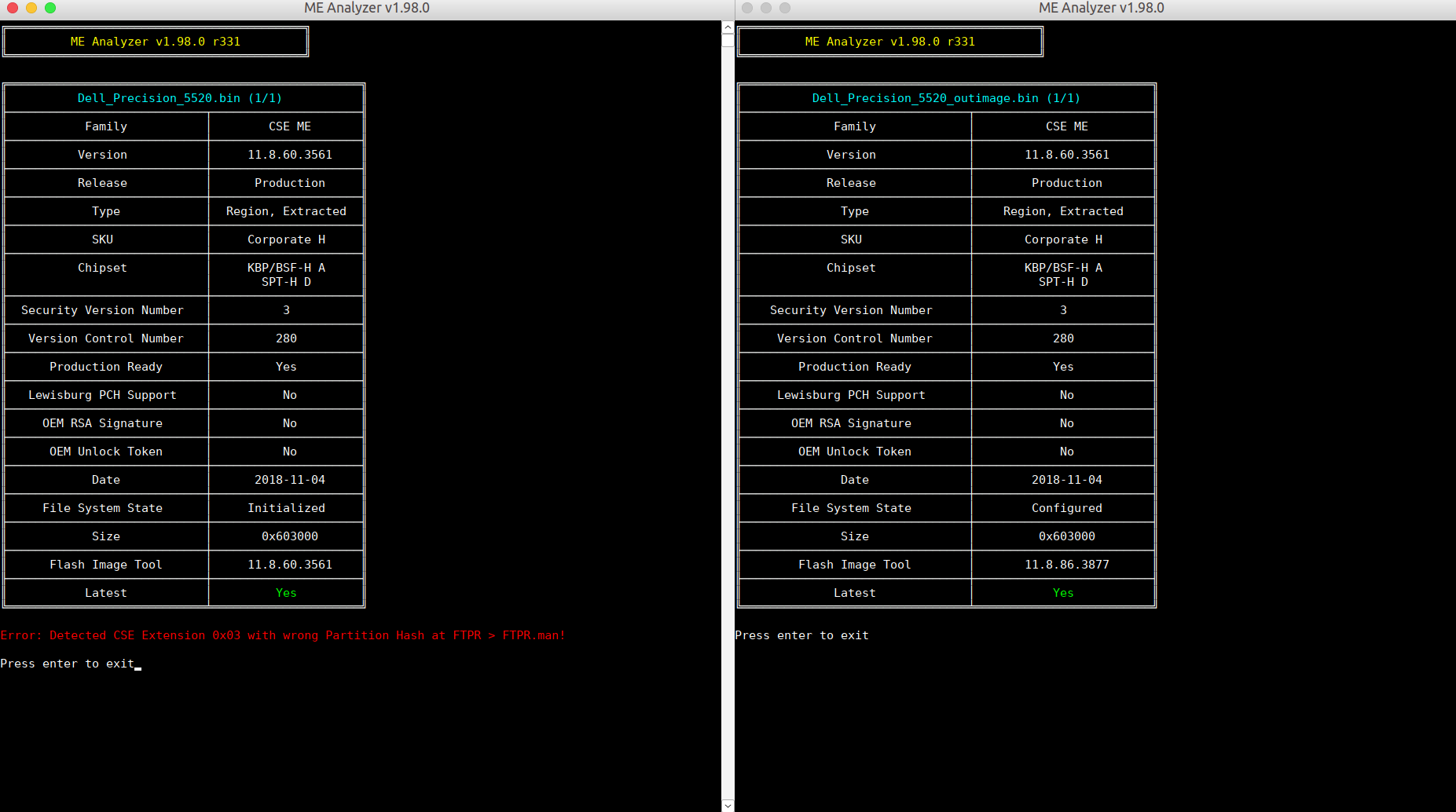The image size is (1456, 812).
Task: Click the right window title bar text
Action: click(1102, 8)
